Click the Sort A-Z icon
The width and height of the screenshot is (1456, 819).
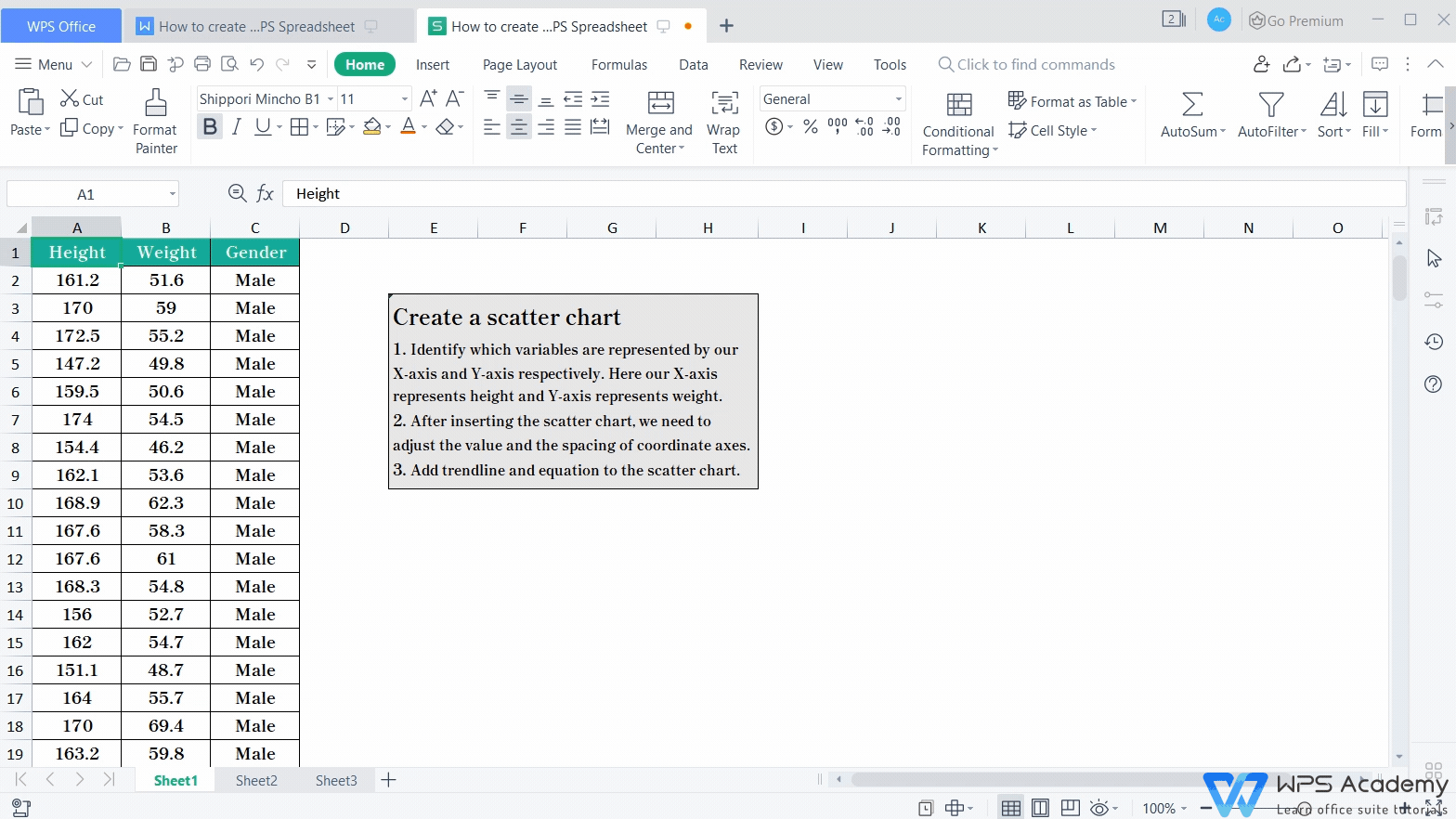[1333, 104]
